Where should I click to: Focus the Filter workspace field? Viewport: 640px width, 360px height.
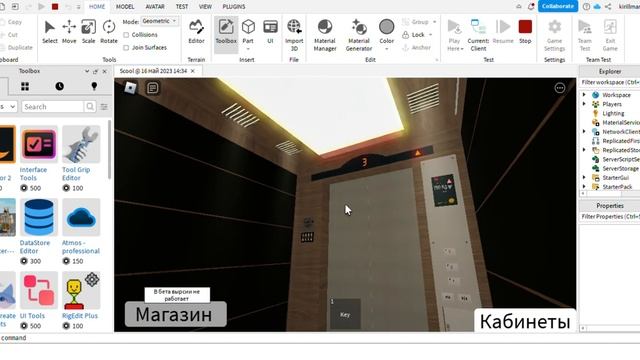pos(609,82)
